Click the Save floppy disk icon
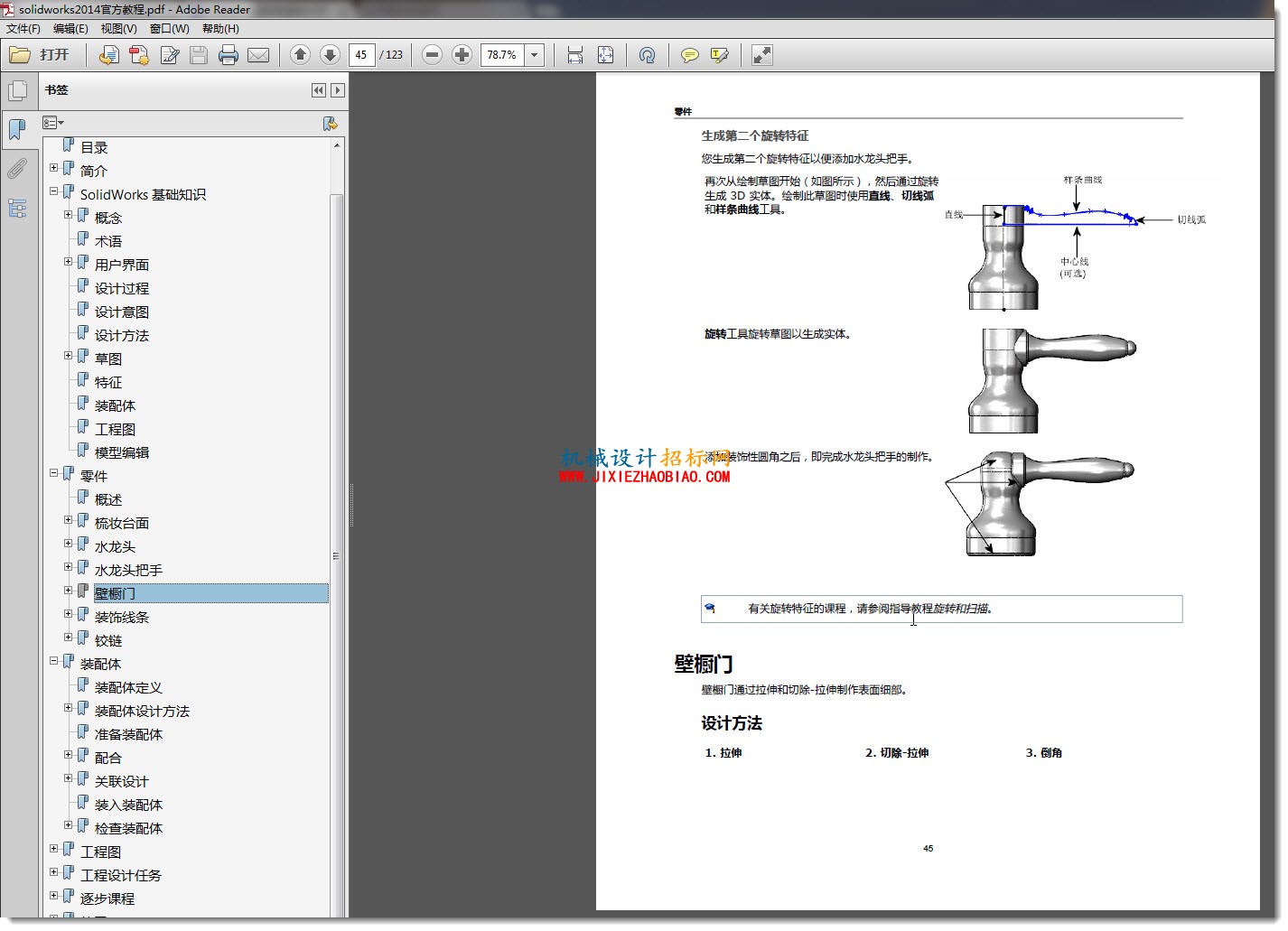Viewport: 1288px width, 931px height. point(199,55)
